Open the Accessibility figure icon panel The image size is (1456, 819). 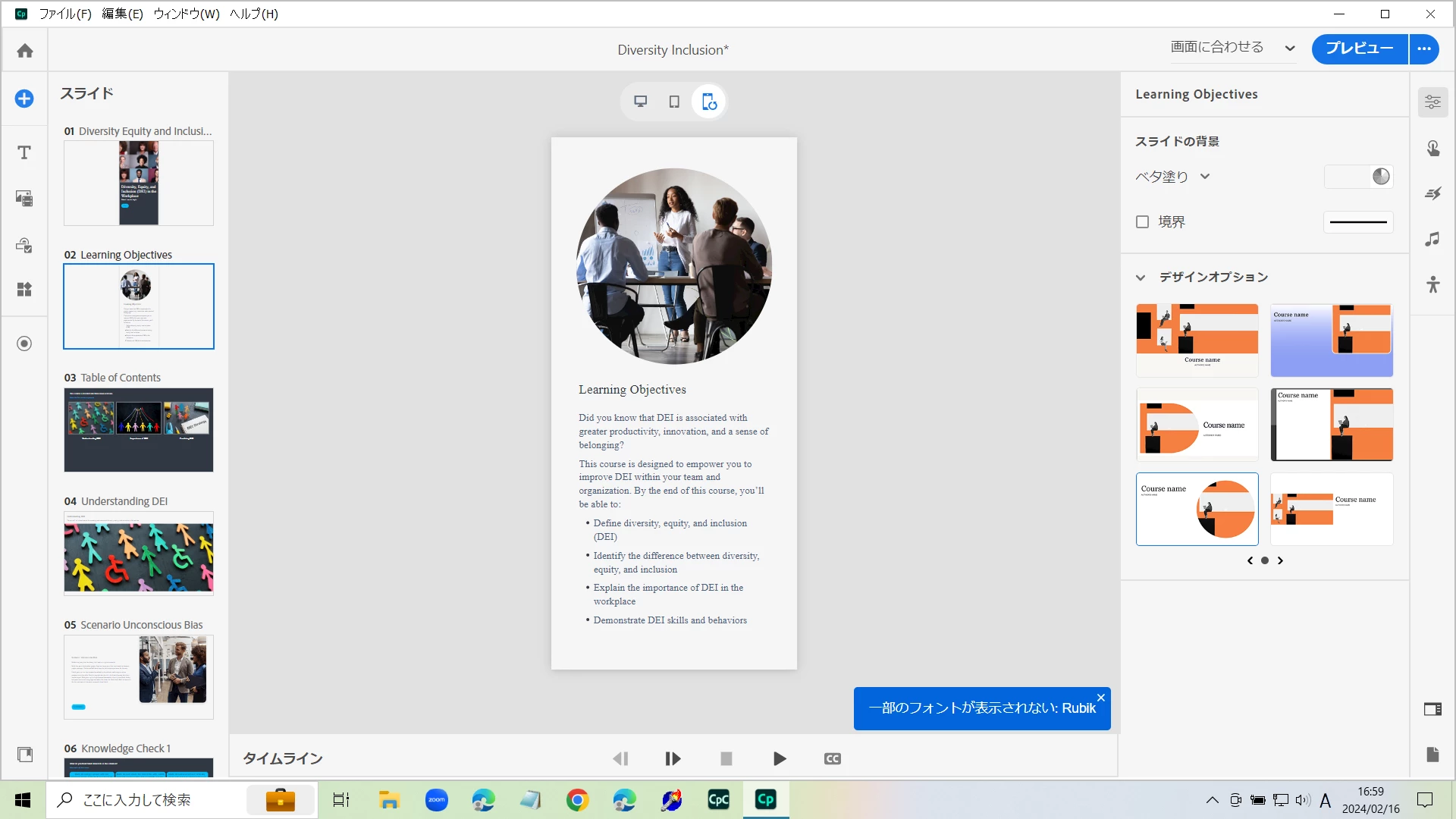(x=1432, y=284)
